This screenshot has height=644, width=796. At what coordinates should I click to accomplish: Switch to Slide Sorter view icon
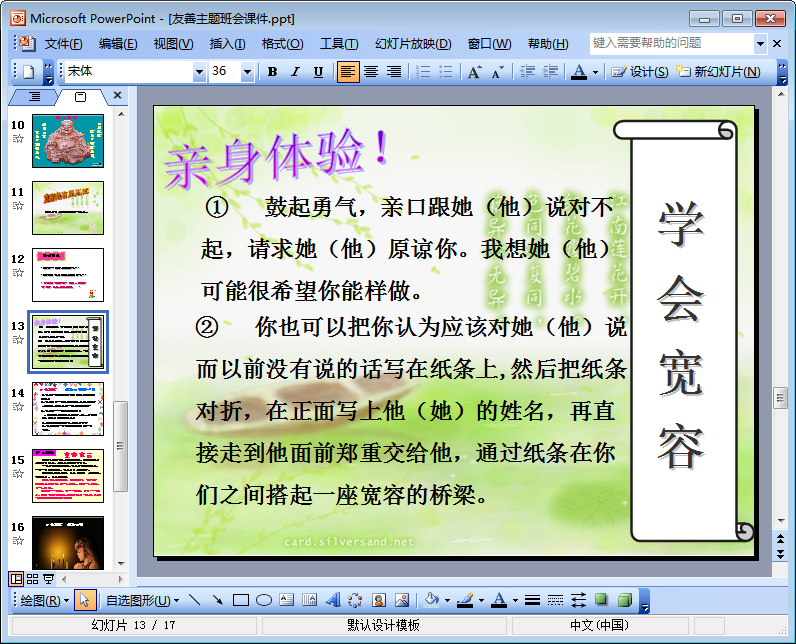tap(32, 579)
